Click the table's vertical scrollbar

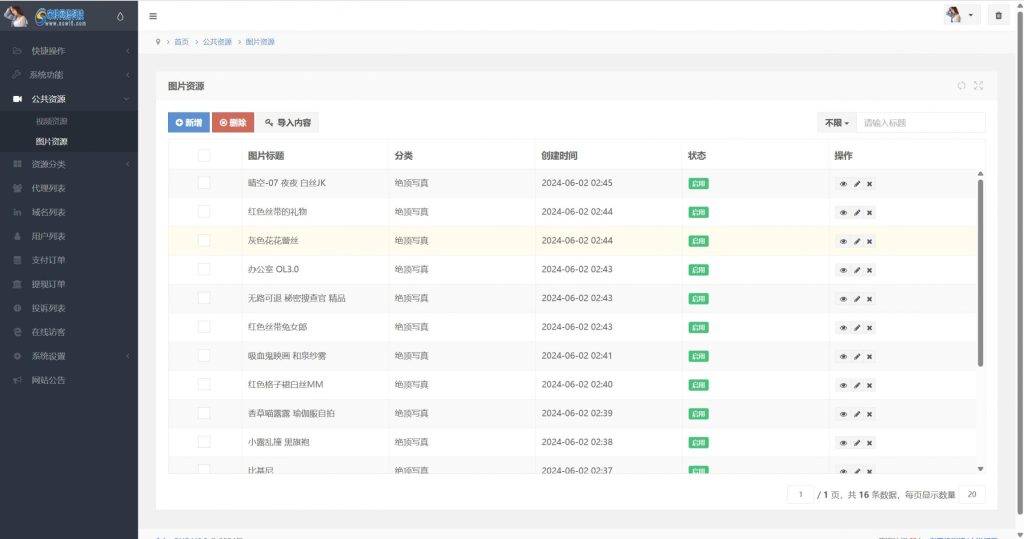click(x=980, y=270)
